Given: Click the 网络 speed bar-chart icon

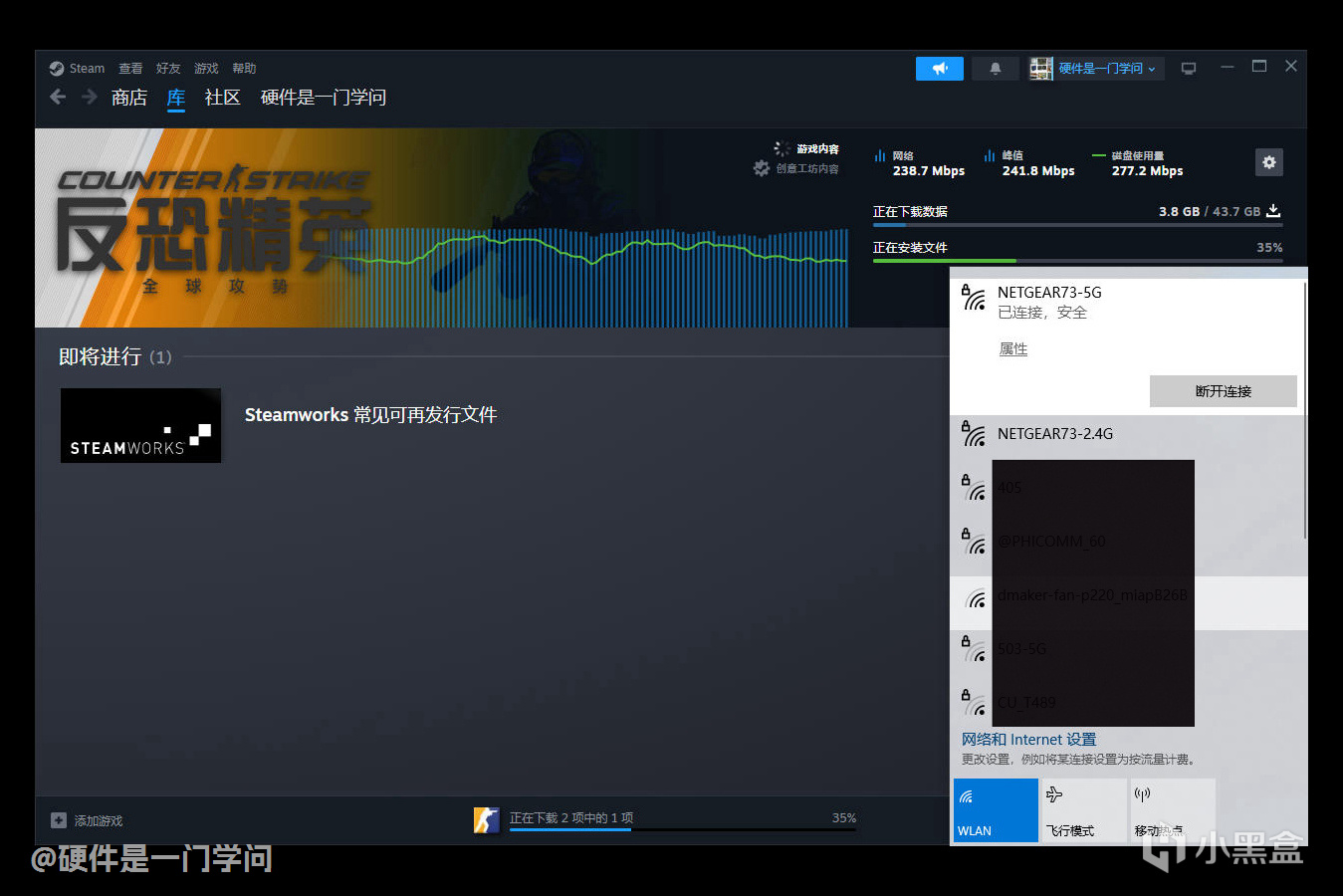Looking at the screenshot, I should (x=880, y=156).
